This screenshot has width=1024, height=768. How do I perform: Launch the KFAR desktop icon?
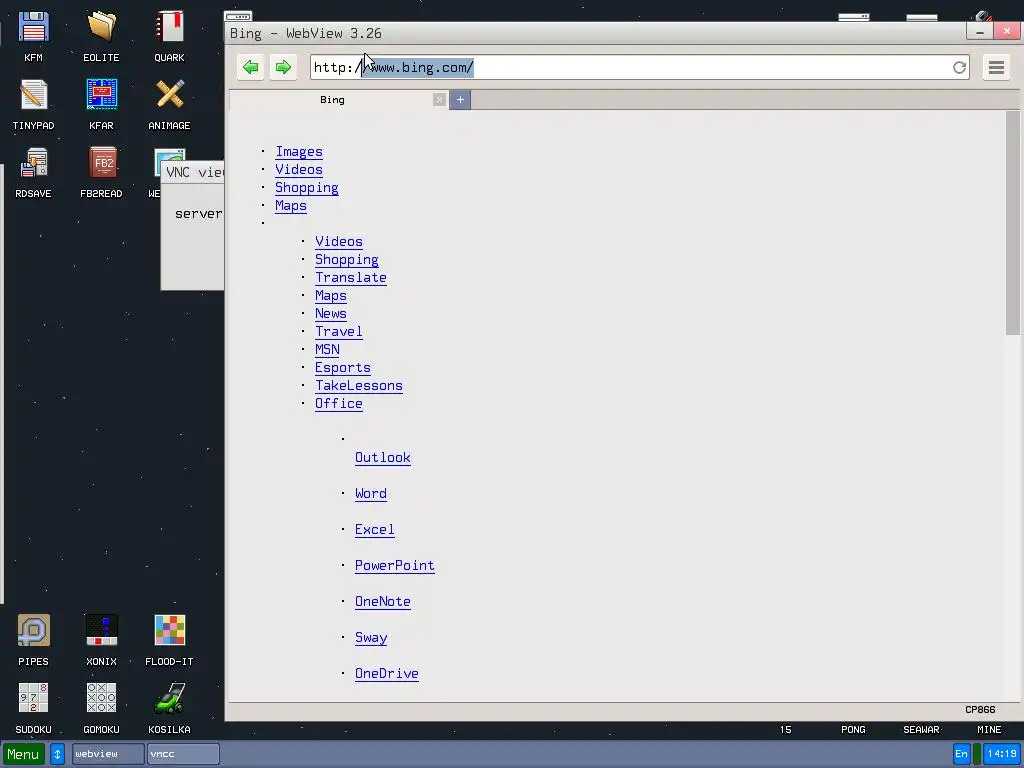[x=101, y=105]
